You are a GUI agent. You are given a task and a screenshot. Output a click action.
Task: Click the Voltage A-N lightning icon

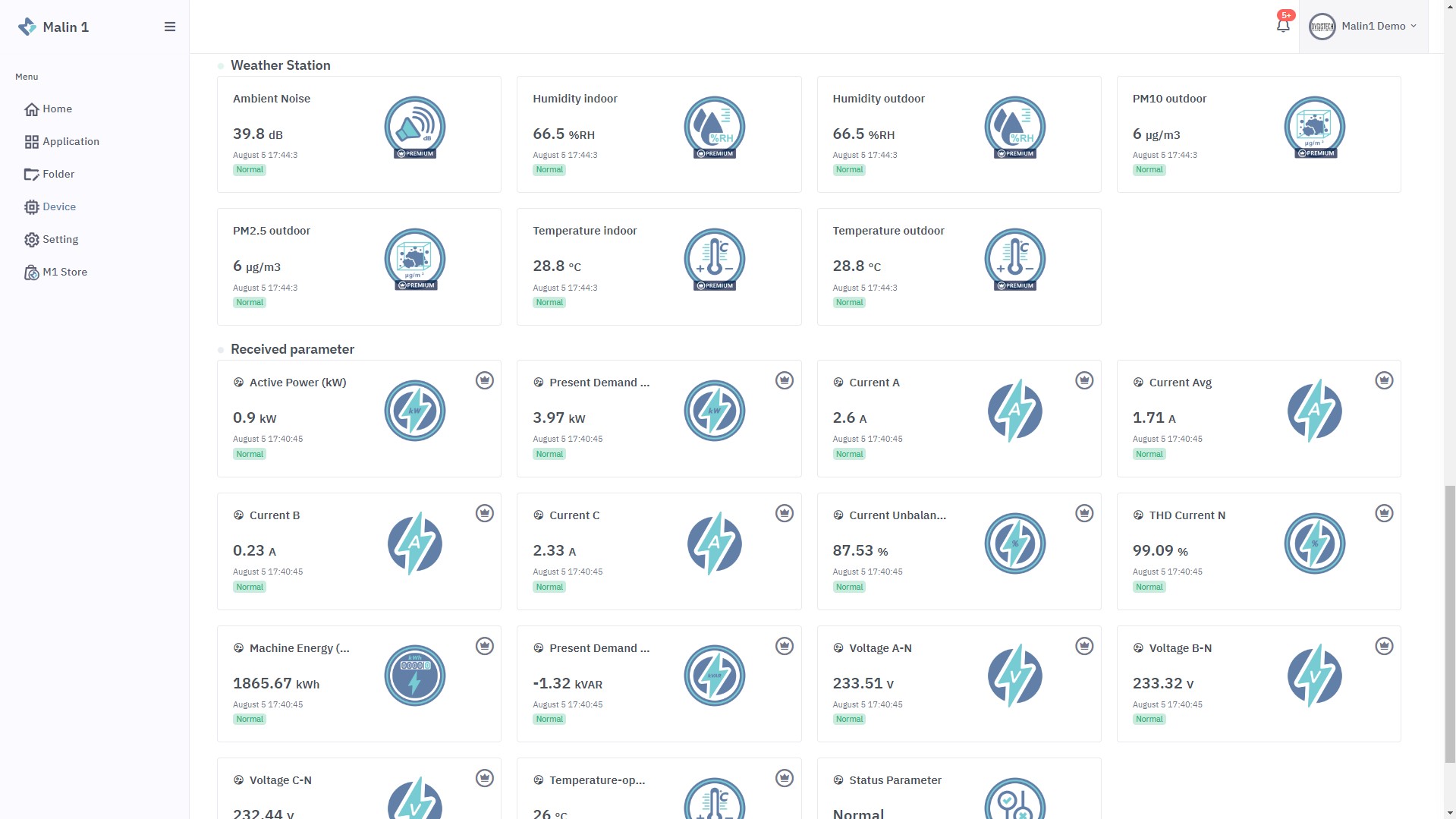click(x=1014, y=676)
